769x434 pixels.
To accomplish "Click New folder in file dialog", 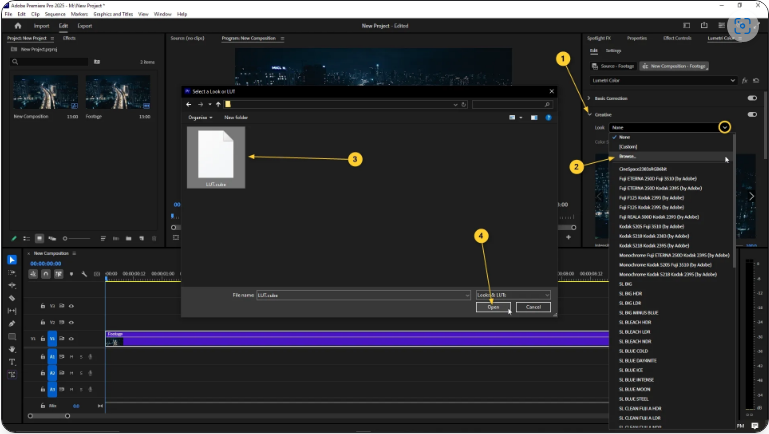I will 236,118.
